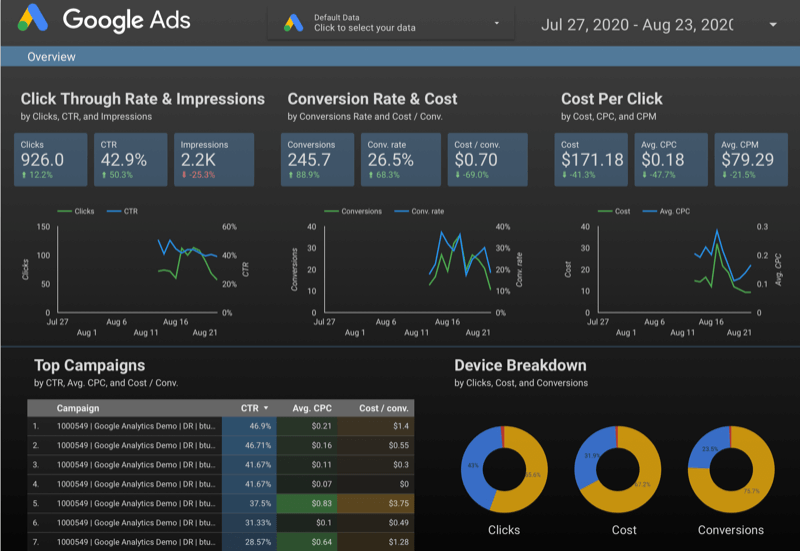Click the Conv. rate 26.5% scorecard
The height and width of the screenshot is (551, 800).
[x=401, y=160]
